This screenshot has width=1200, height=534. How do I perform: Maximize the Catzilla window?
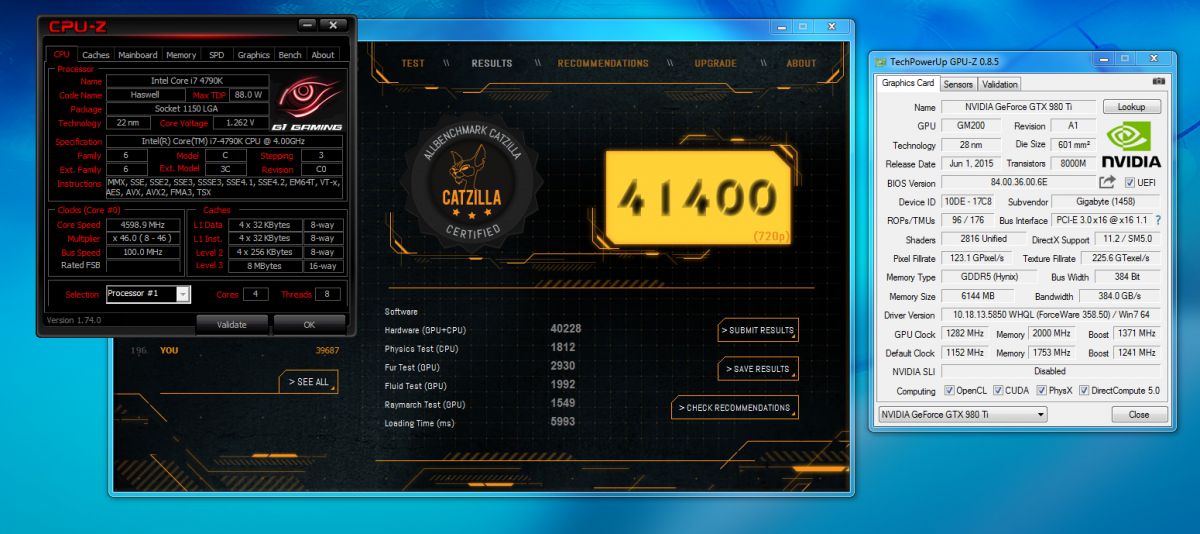(x=801, y=27)
